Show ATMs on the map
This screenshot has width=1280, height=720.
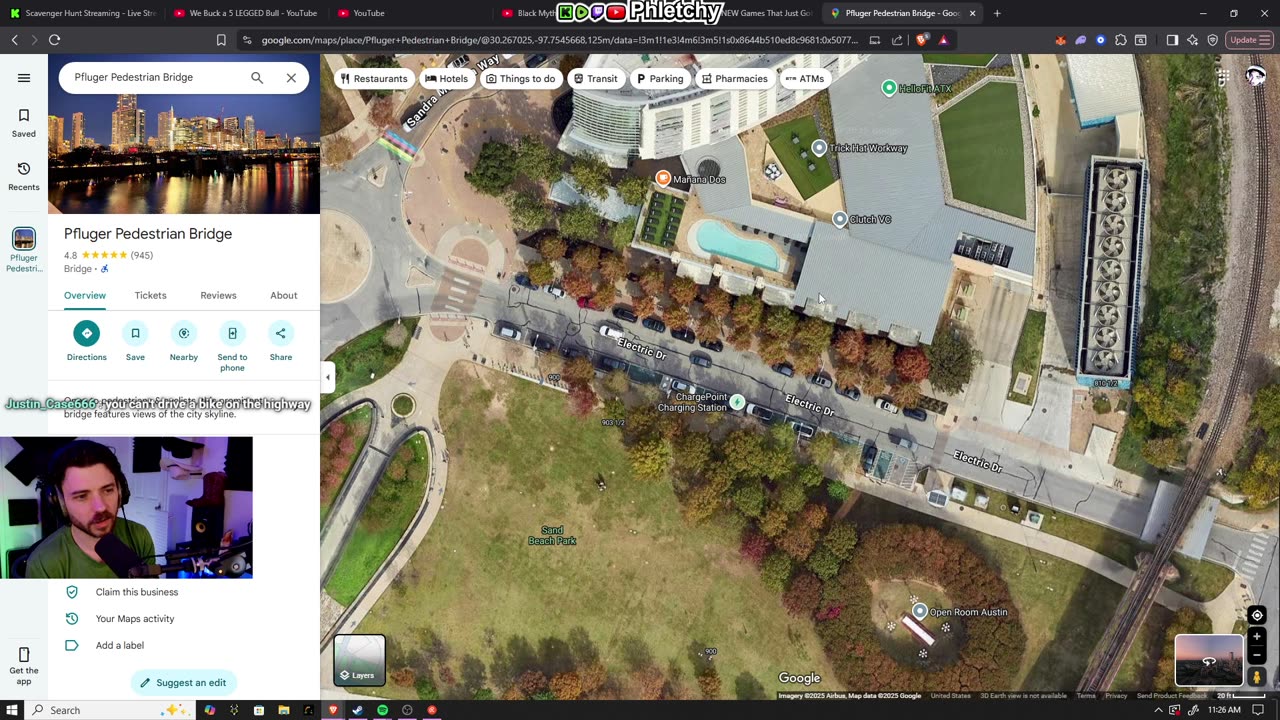pos(805,79)
